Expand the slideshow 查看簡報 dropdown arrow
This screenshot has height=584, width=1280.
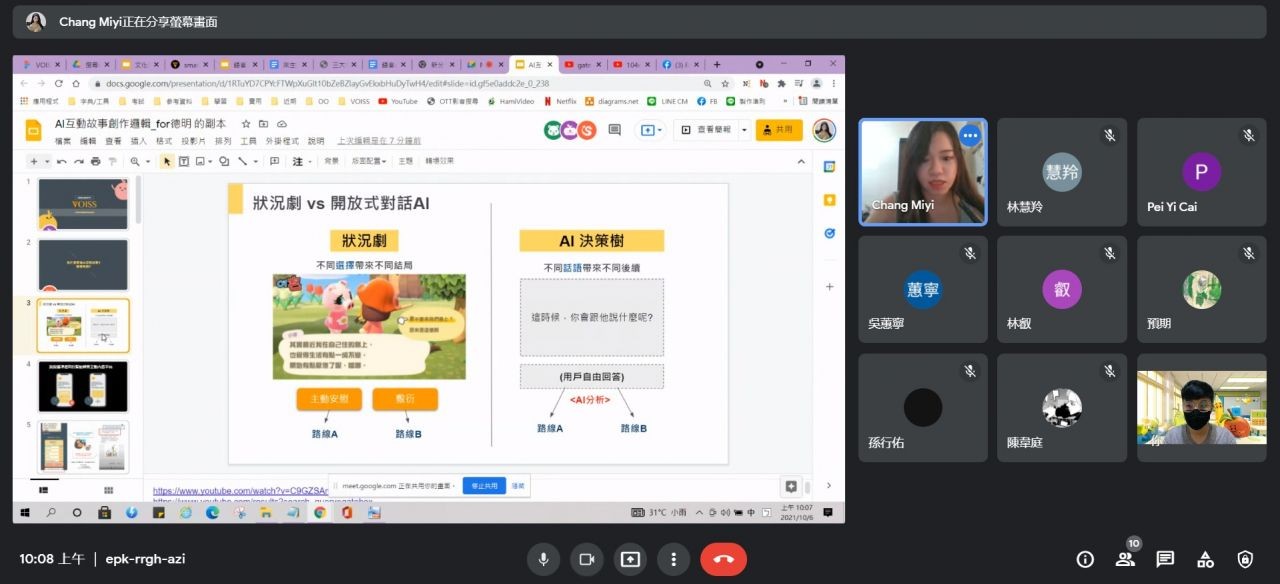(x=744, y=130)
